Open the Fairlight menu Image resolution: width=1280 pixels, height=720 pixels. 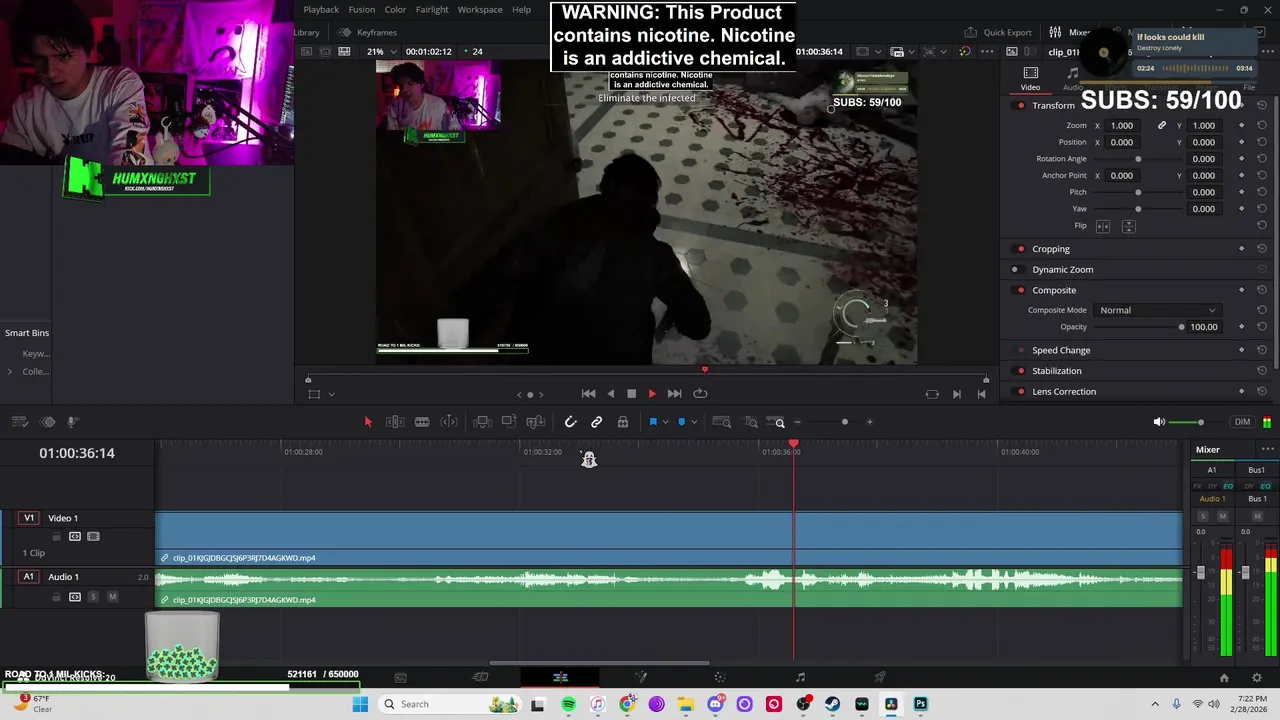coord(432,10)
